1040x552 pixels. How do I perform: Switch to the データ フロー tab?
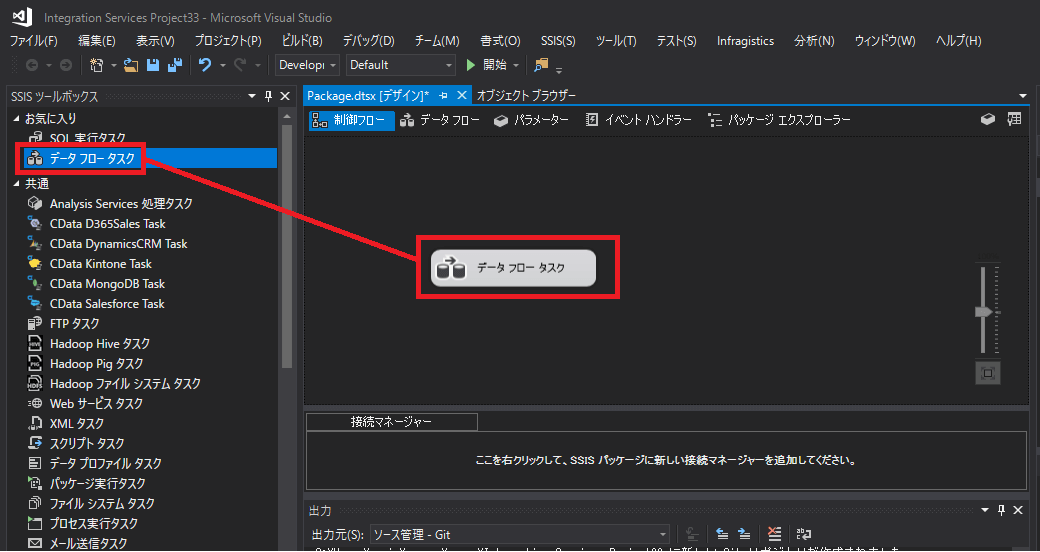440,120
